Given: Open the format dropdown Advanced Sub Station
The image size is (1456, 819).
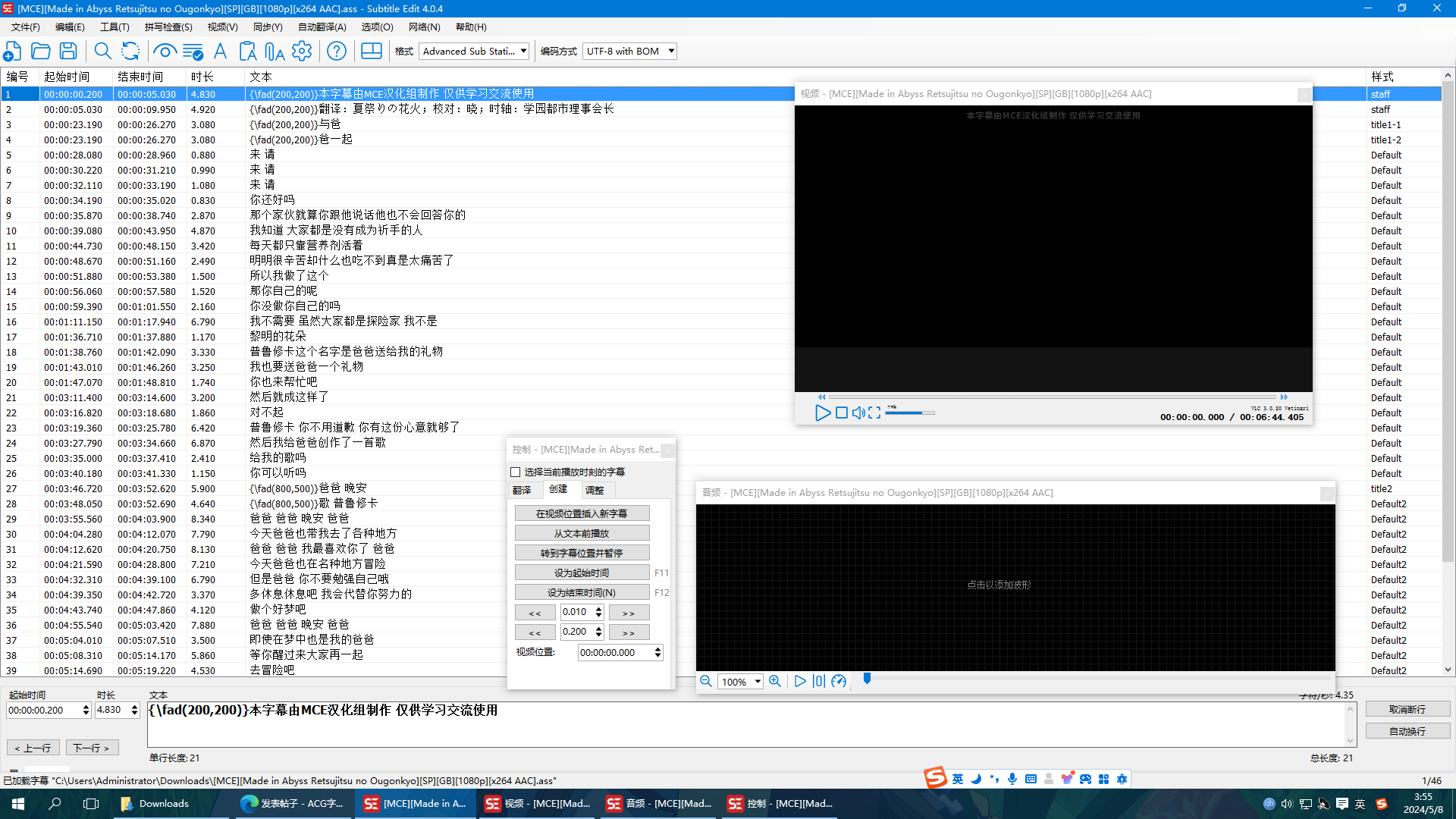Looking at the screenshot, I should pos(474,52).
